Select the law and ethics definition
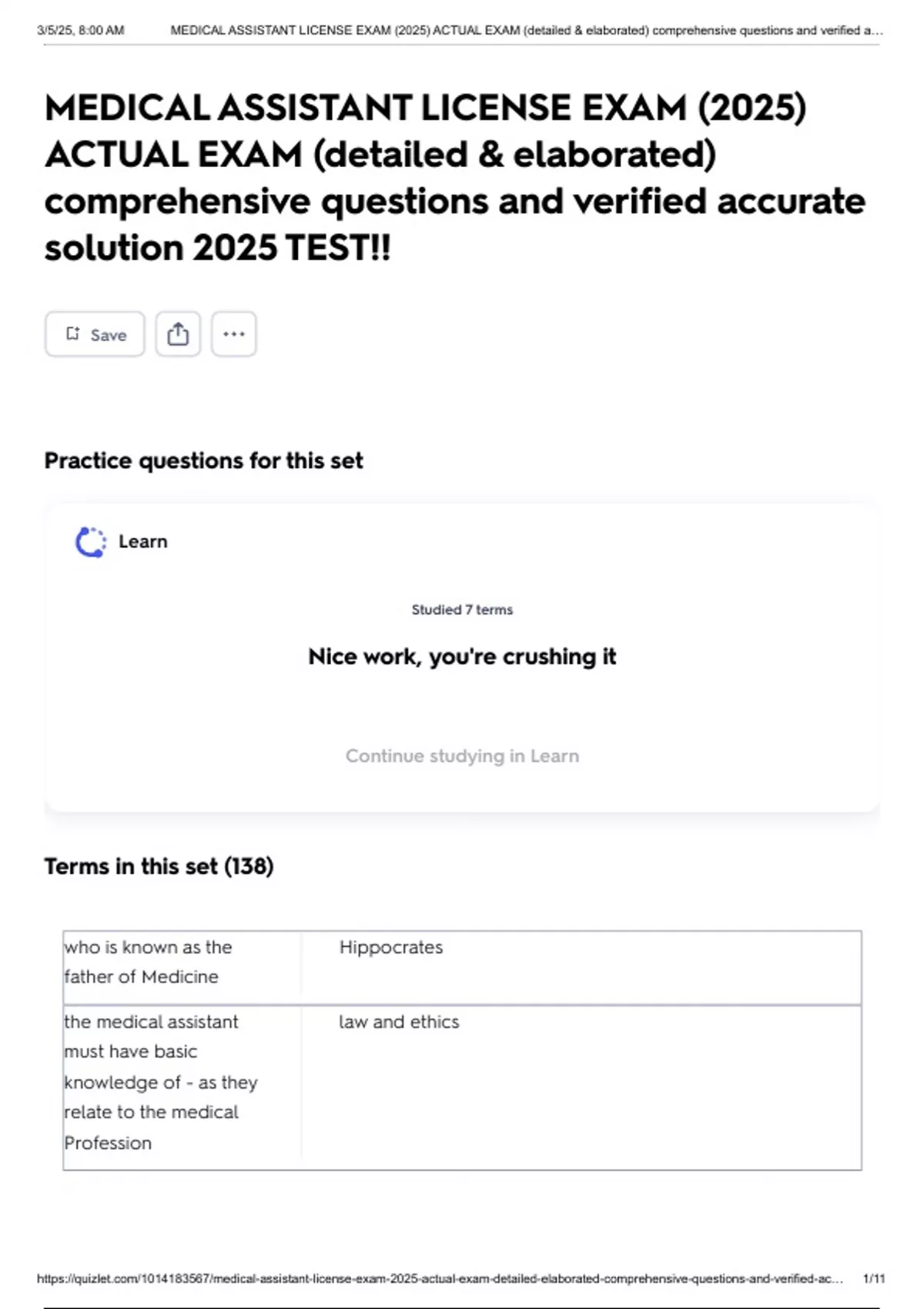 [399, 1022]
